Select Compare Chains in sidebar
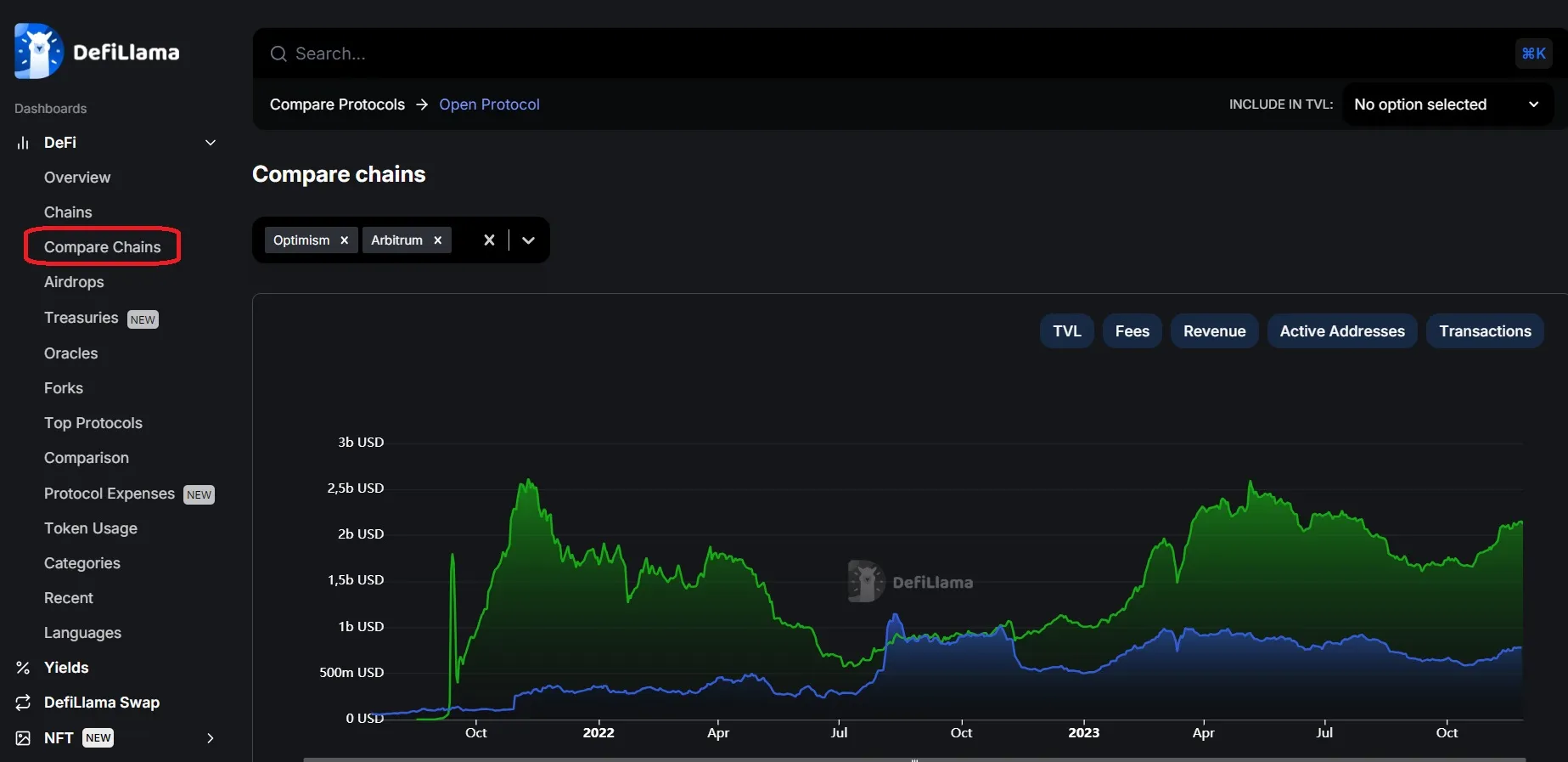This screenshot has height=762, width=1568. 102,247
